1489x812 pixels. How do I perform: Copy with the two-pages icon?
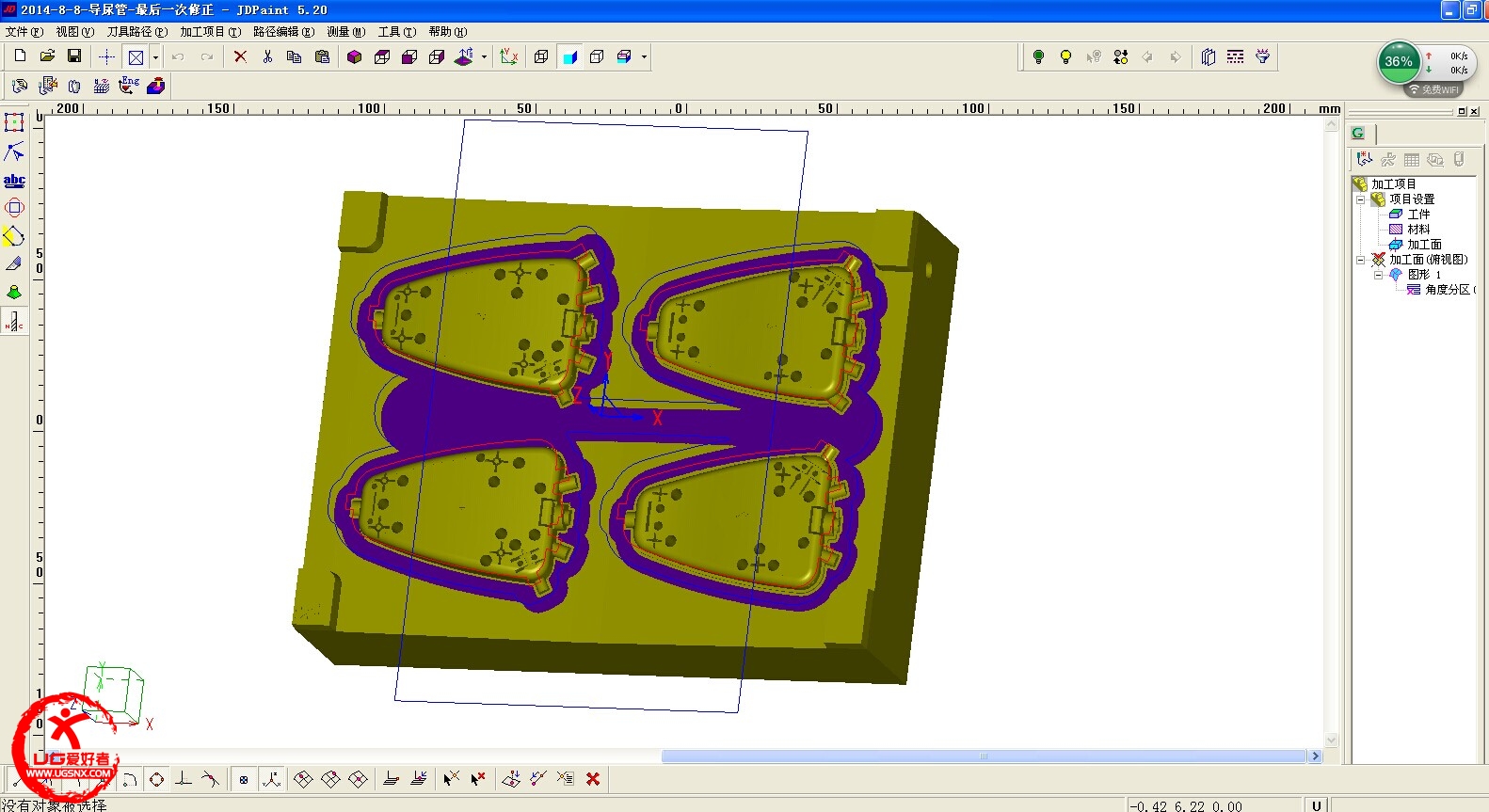pos(294,56)
